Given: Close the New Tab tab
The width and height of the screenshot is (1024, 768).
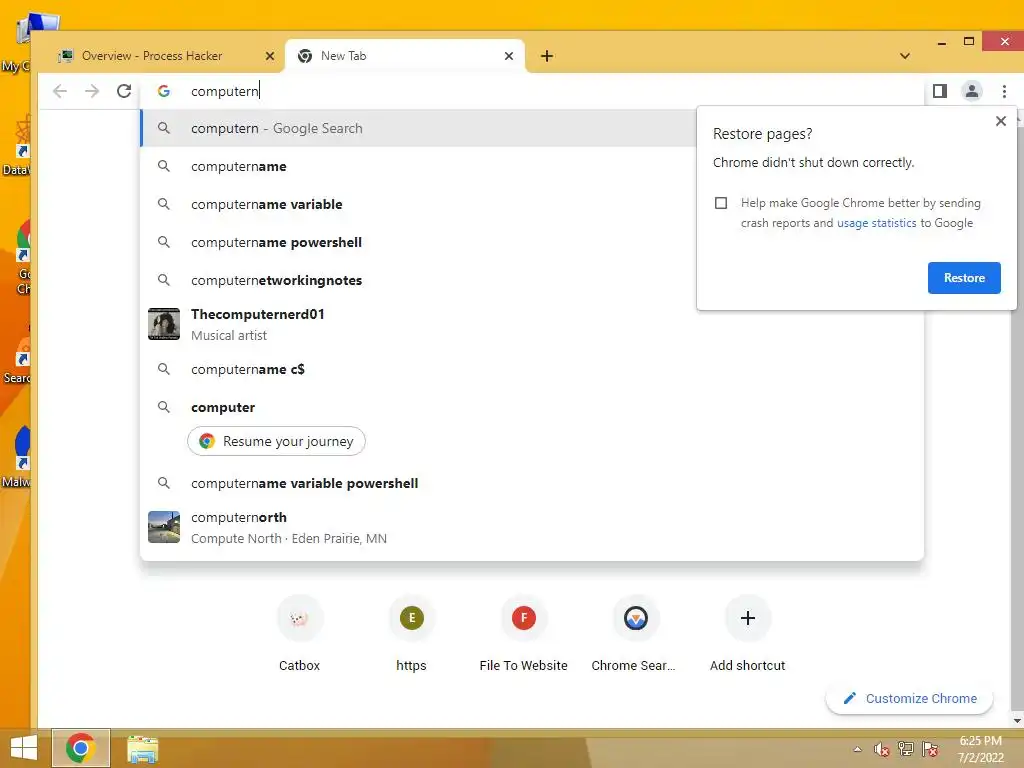Looking at the screenshot, I should click(x=509, y=56).
